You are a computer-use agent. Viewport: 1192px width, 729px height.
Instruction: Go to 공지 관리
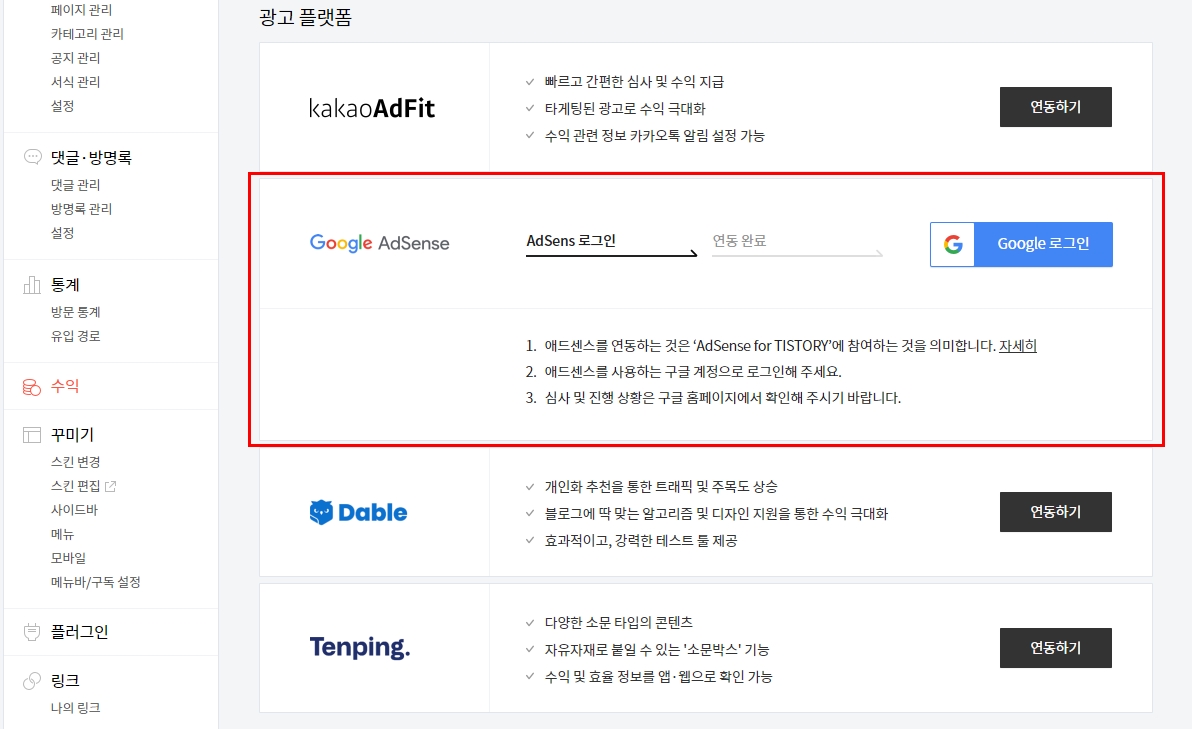pyautogui.click(x=75, y=58)
